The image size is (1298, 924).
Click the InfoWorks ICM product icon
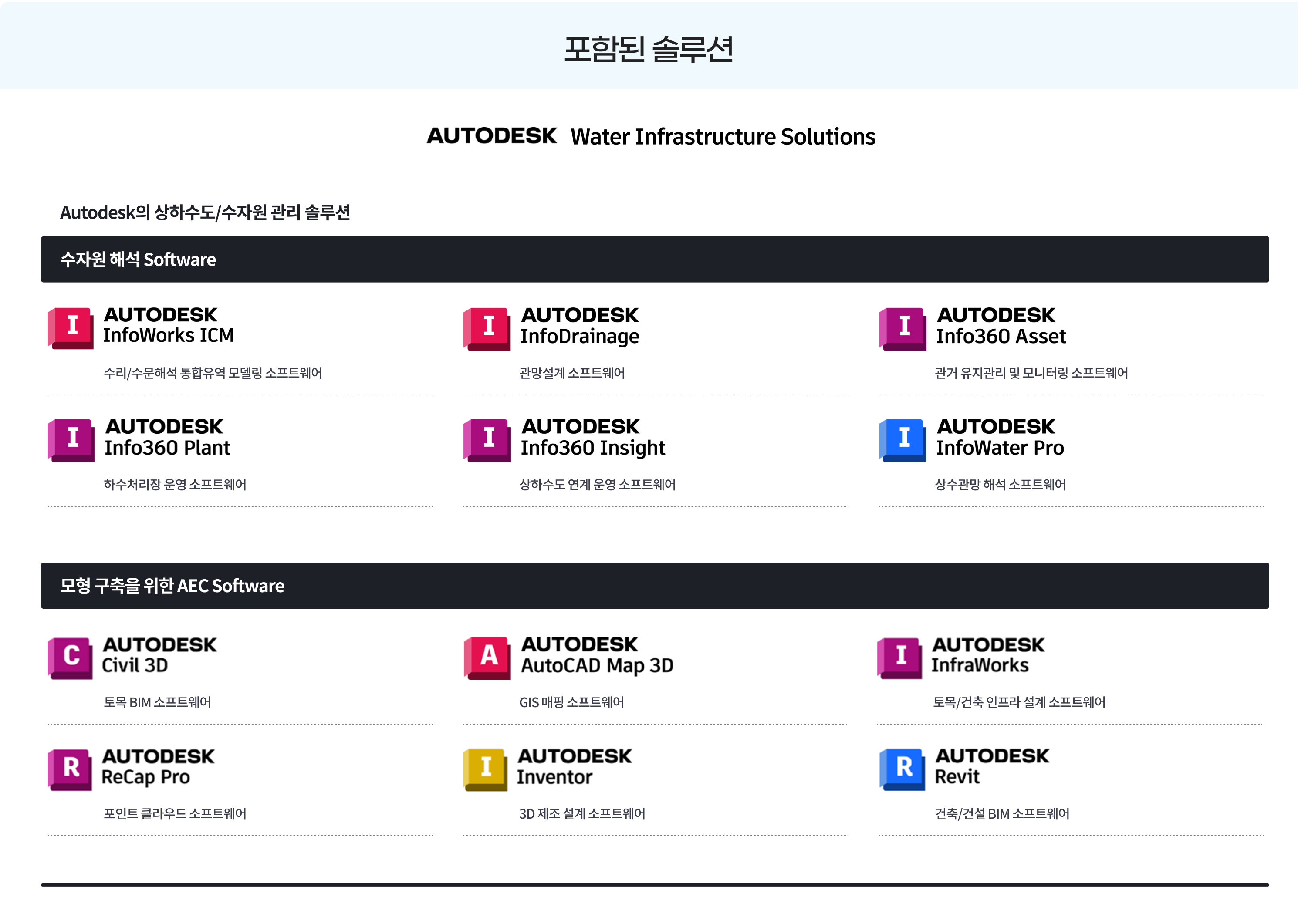pyautogui.click(x=71, y=328)
